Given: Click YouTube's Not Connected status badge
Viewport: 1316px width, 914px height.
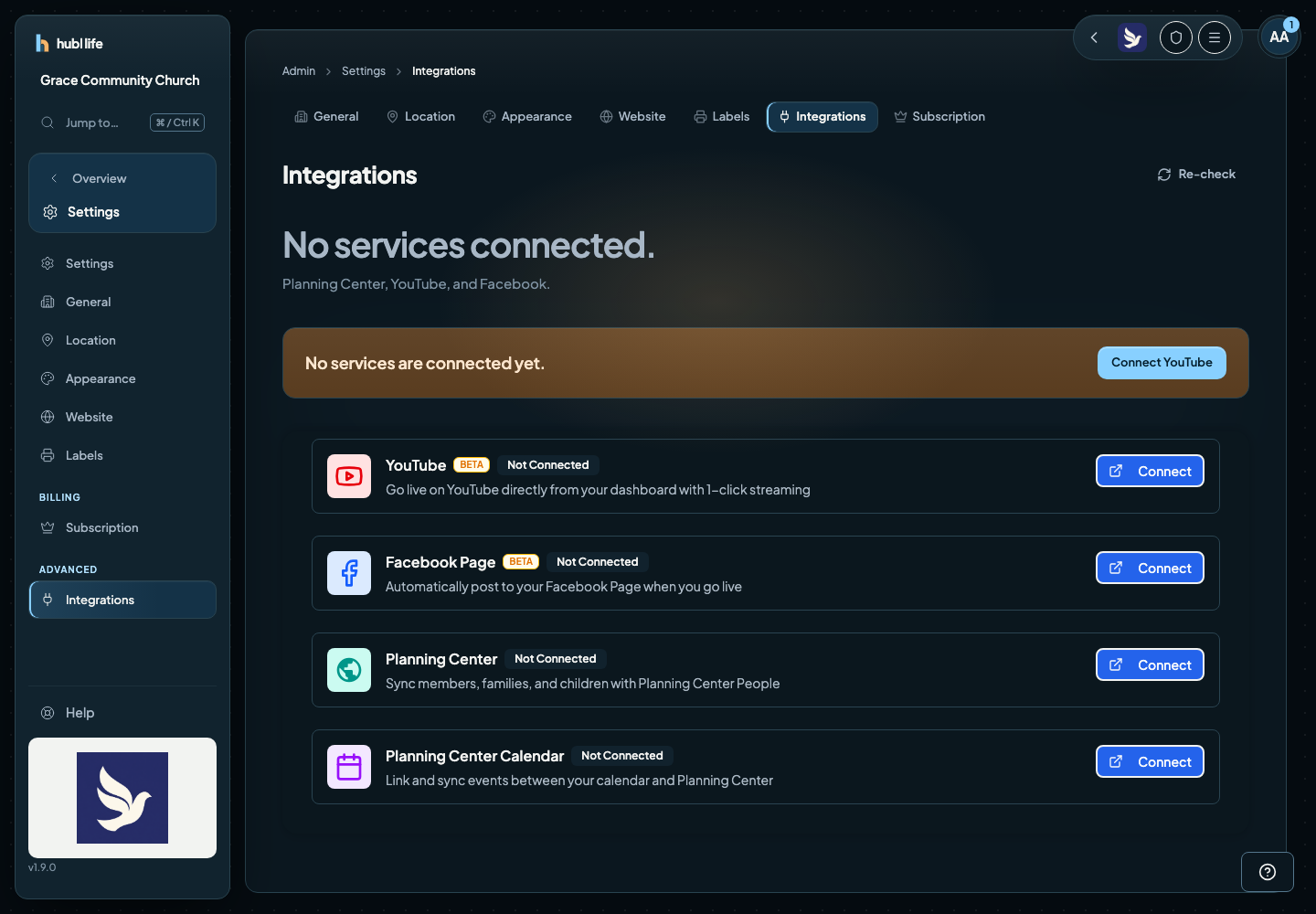Looking at the screenshot, I should pyautogui.click(x=548, y=465).
